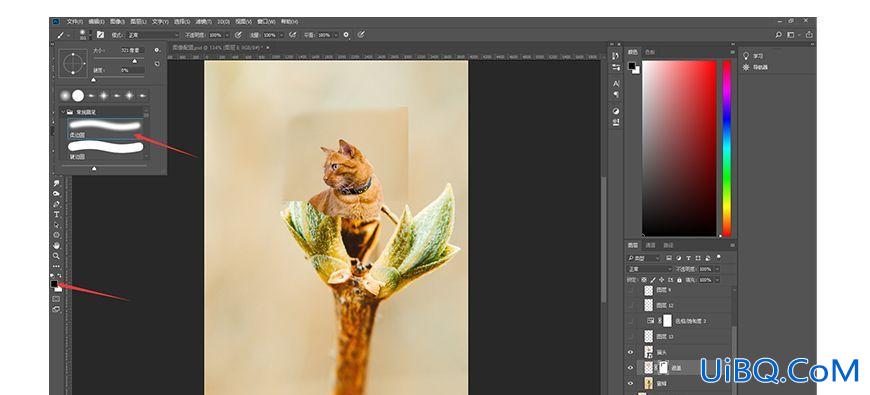Open the Adjustments panel icon
Viewport: 870px width, 395px height.
pyautogui.click(x=616, y=111)
